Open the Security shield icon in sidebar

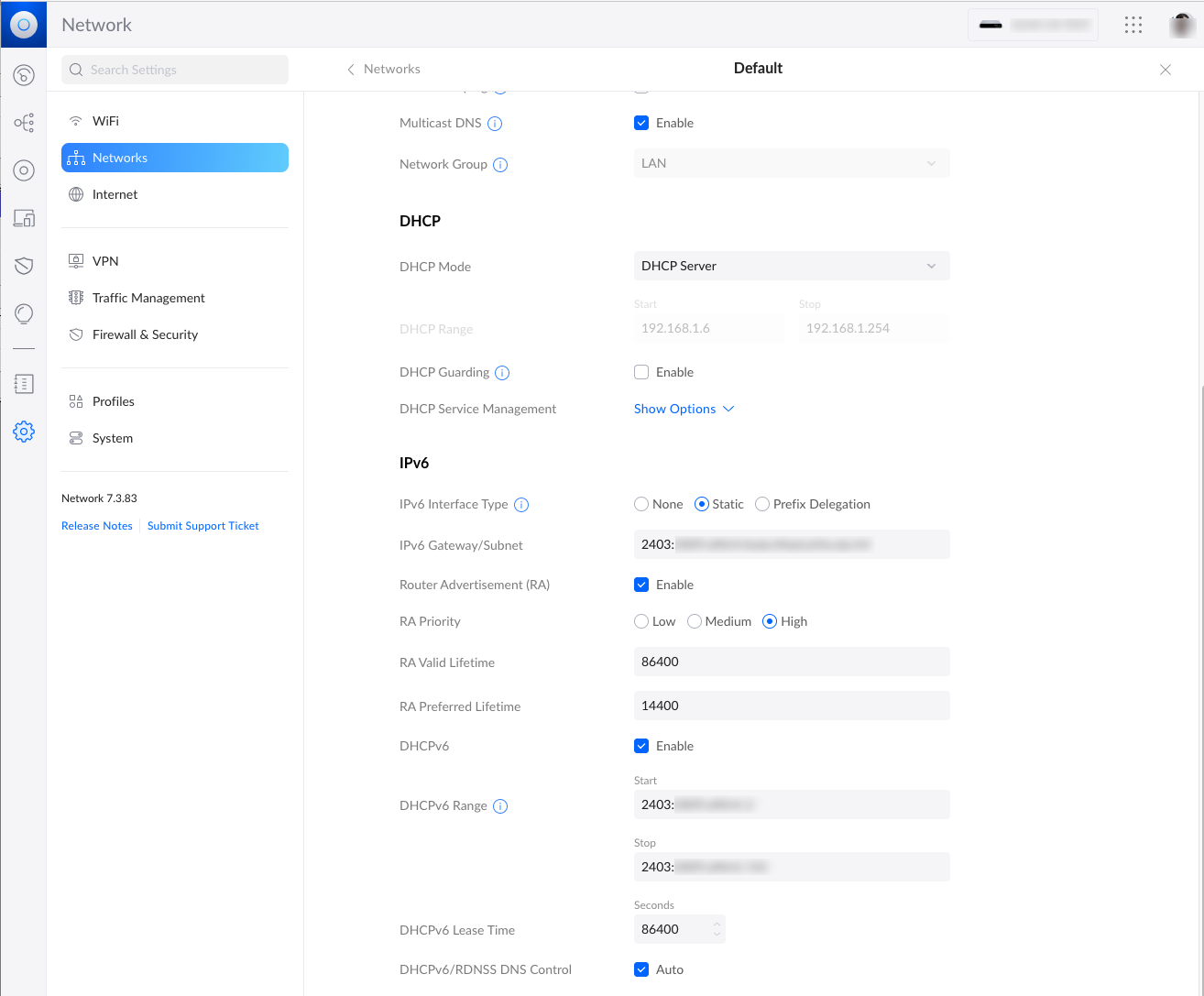pyautogui.click(x=24, y=266)
